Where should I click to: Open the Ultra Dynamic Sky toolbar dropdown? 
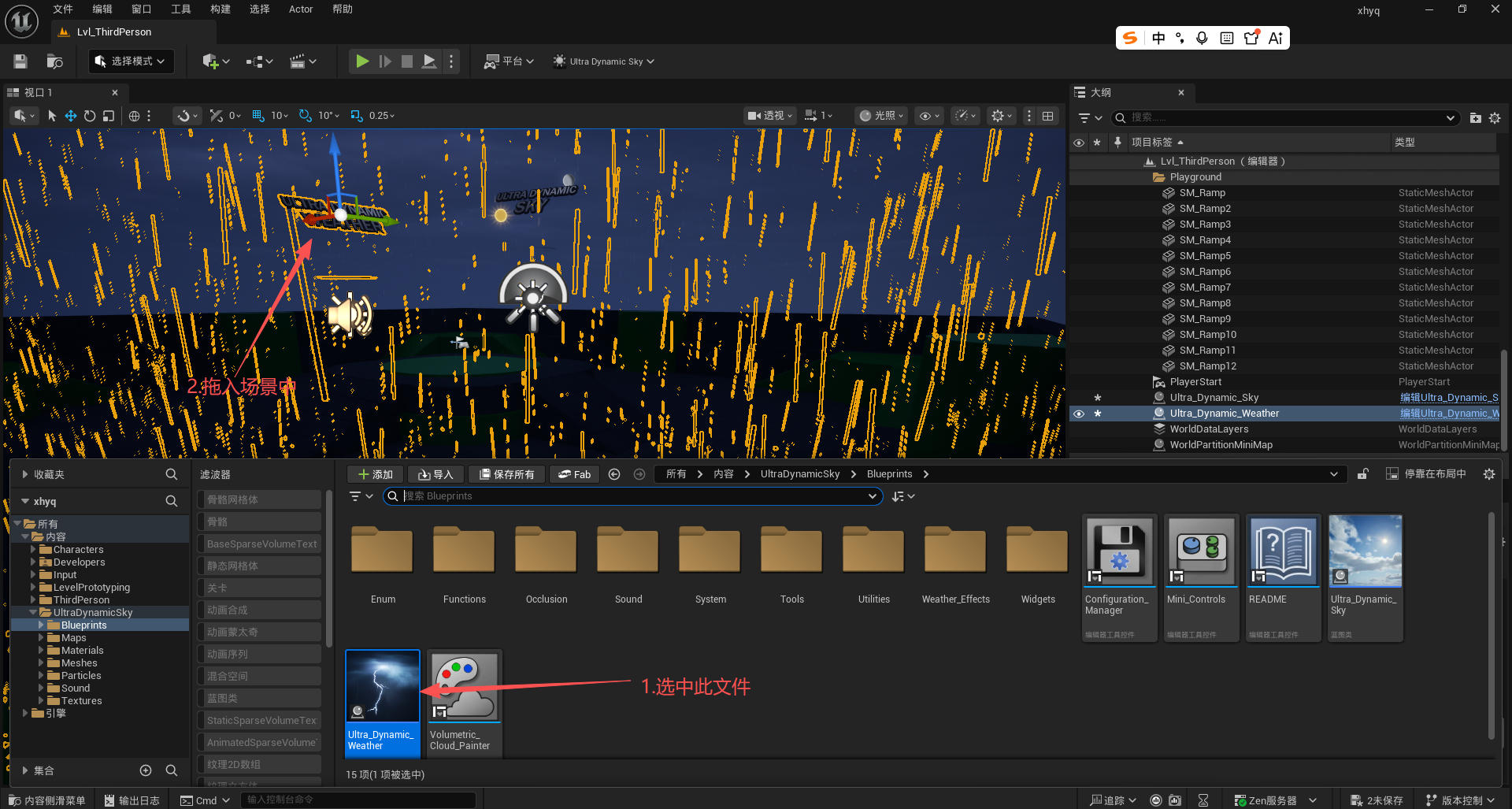tap(603, 61)
